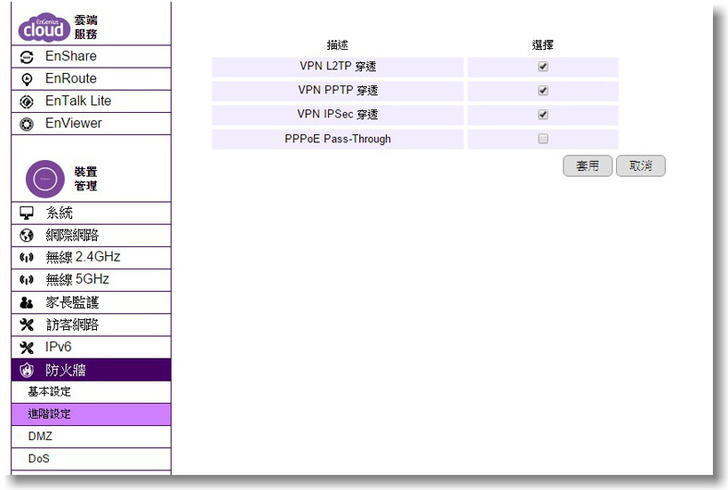Click the EnGenius cloud logo icon

pos(44,27)
